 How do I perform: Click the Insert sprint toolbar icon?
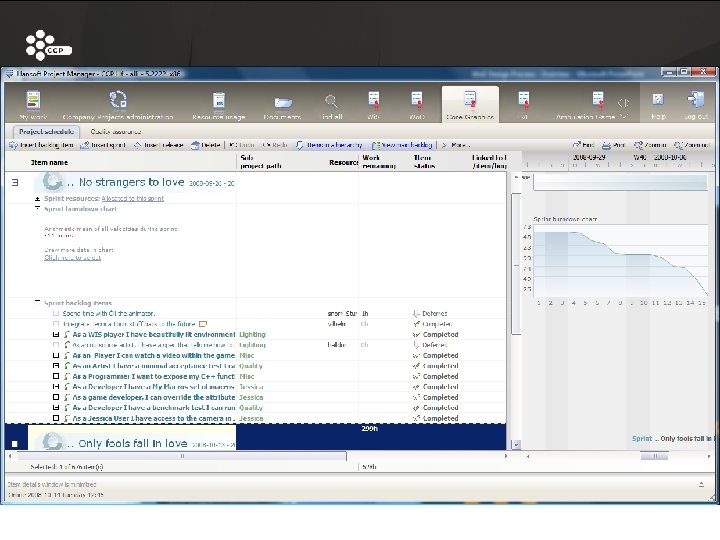[84, 145]
